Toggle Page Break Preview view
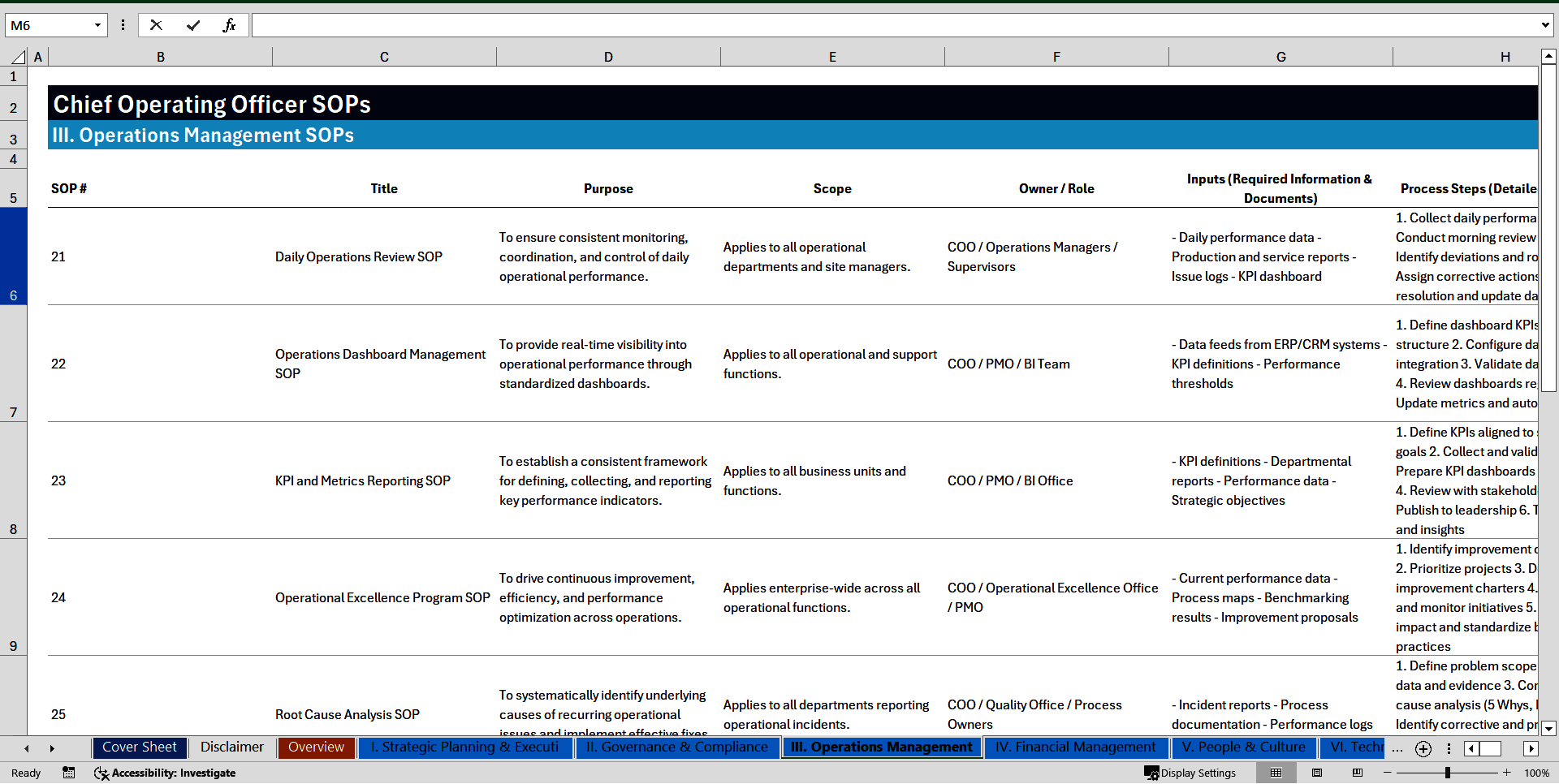The height and width of the screenshot is (784, 1559). 1358,773
